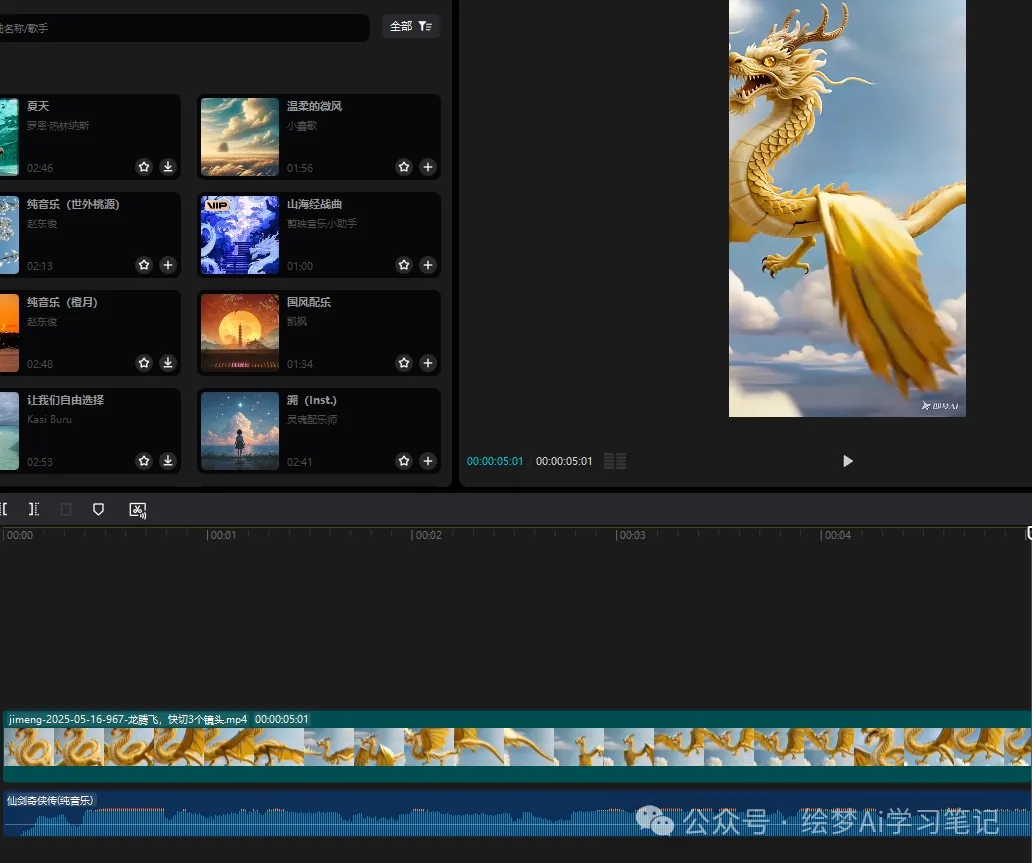1032x863 pixels.
Task: Open the 全部 filter dropdown
Action: click(x=411, y=26)
